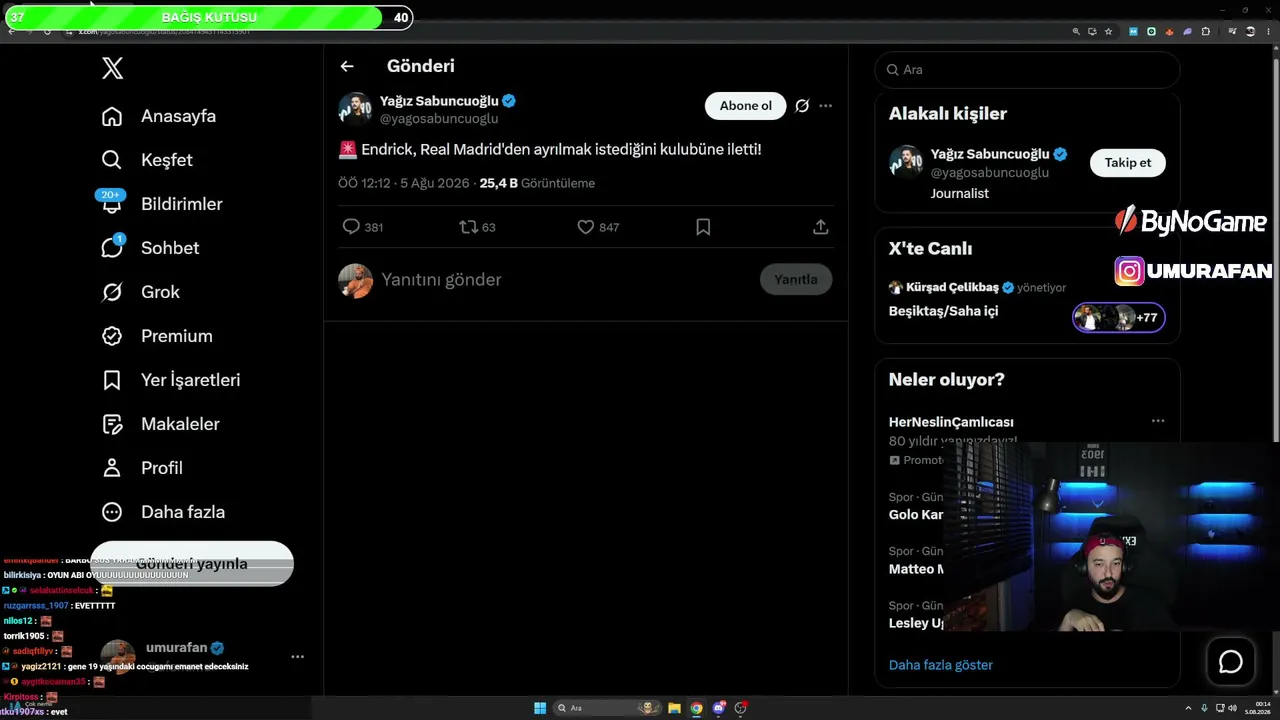
Task: Open Chrome media controls icon
Action: (1232, 31)
